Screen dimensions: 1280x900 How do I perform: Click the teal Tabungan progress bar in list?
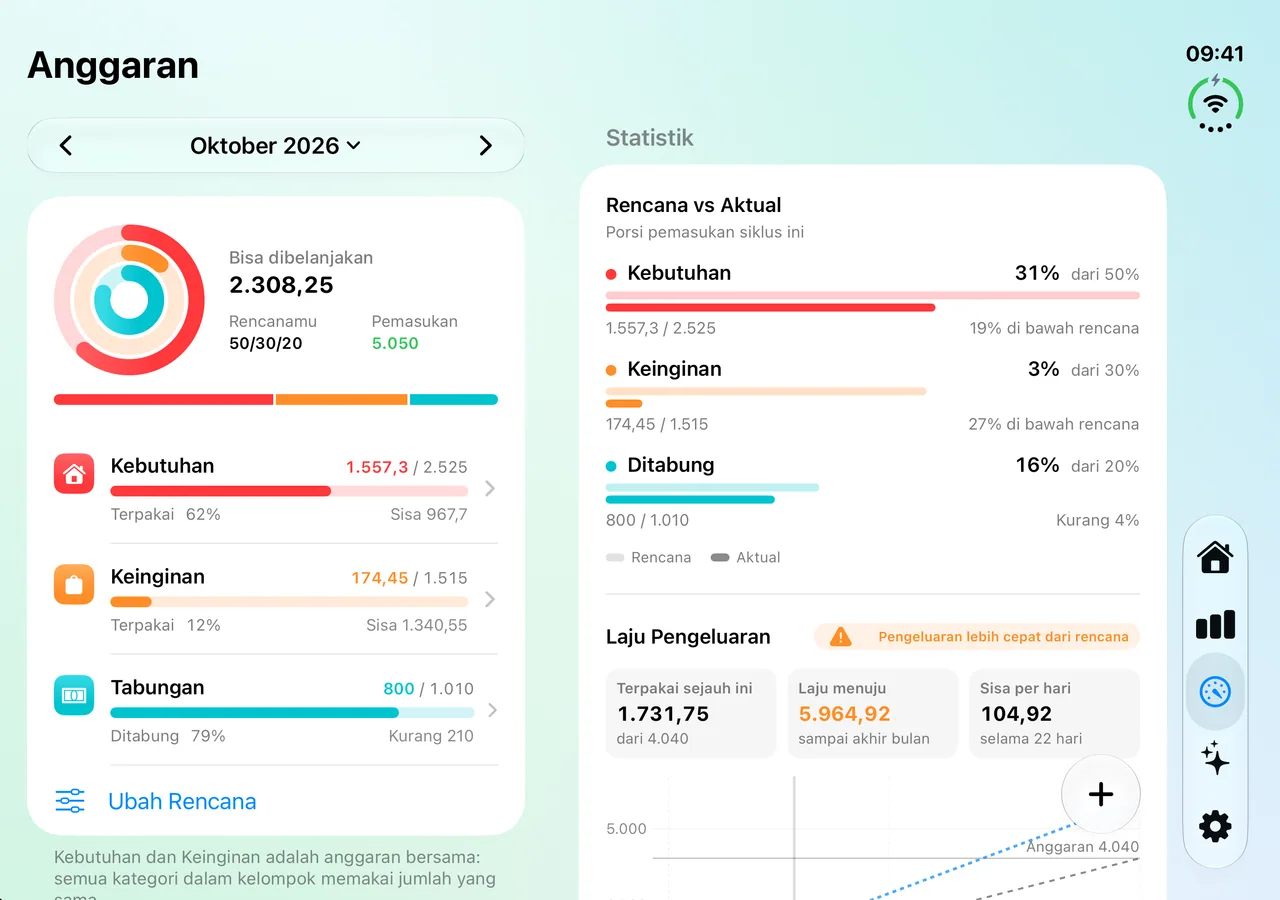(292, 713)
